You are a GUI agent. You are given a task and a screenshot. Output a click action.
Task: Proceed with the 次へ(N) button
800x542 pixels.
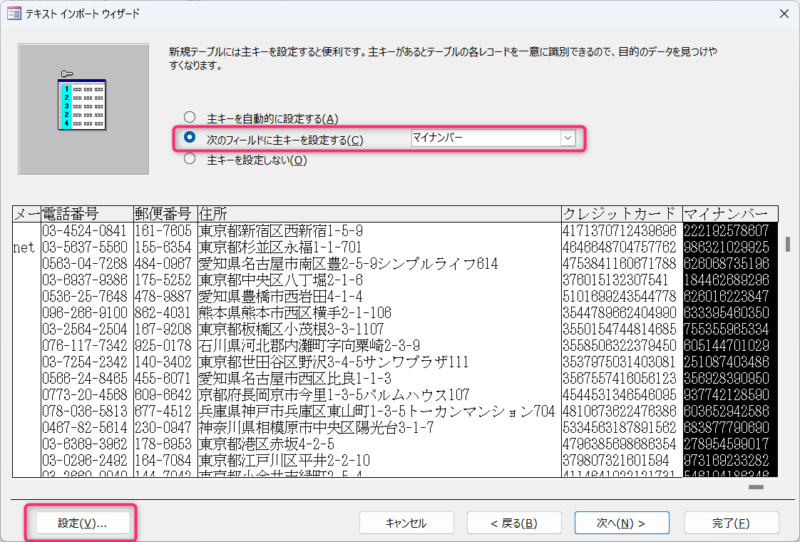(622, 523)
